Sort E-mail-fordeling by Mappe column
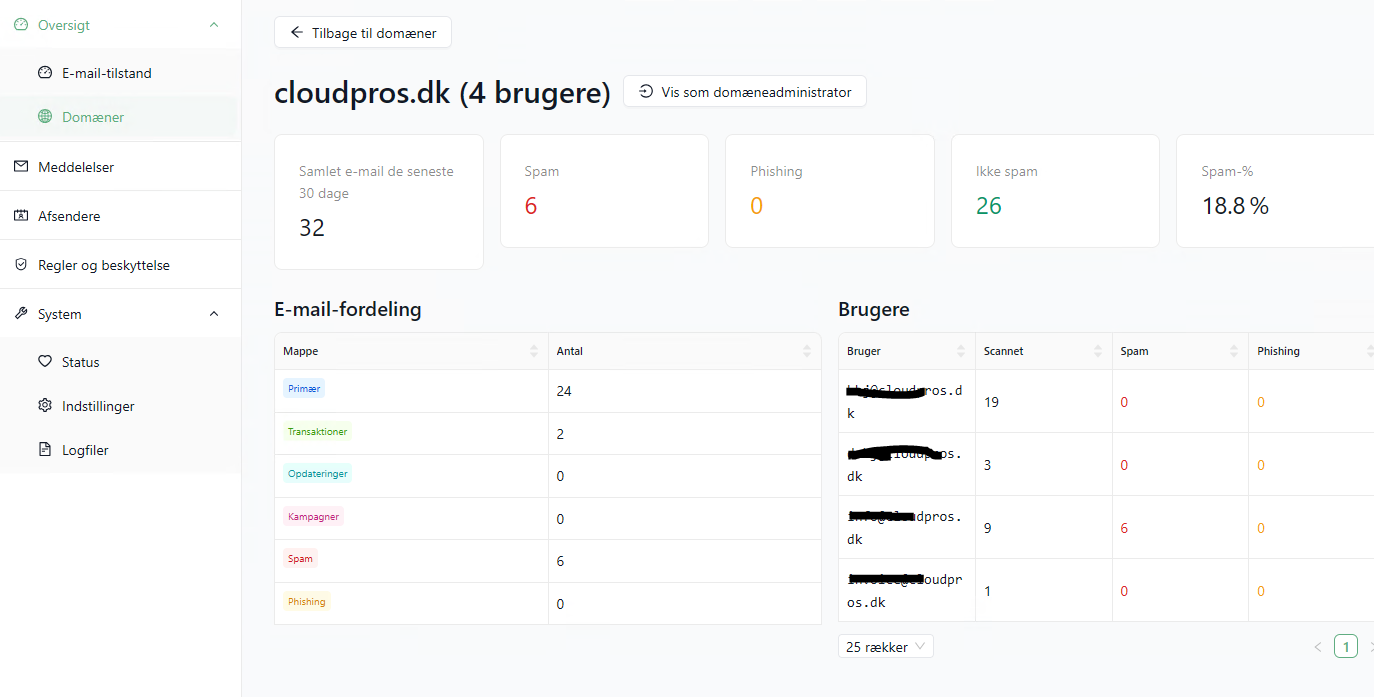Screen dimensions: 1374x697 tap(411, 351)
